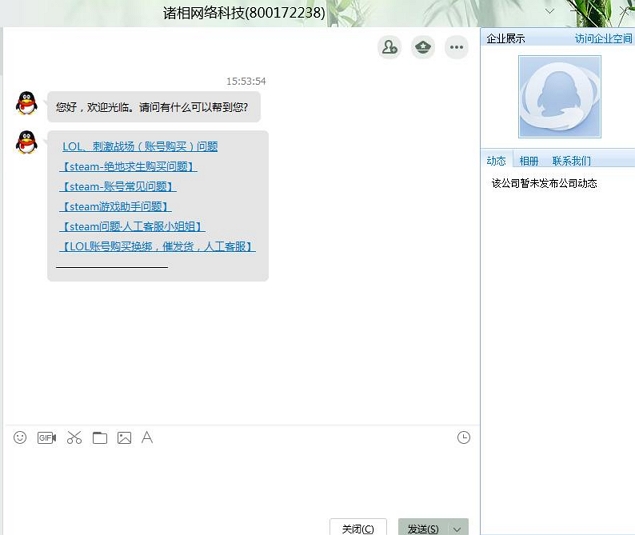
Task: Click the send picture icon
Action: (x=124, y=437)
